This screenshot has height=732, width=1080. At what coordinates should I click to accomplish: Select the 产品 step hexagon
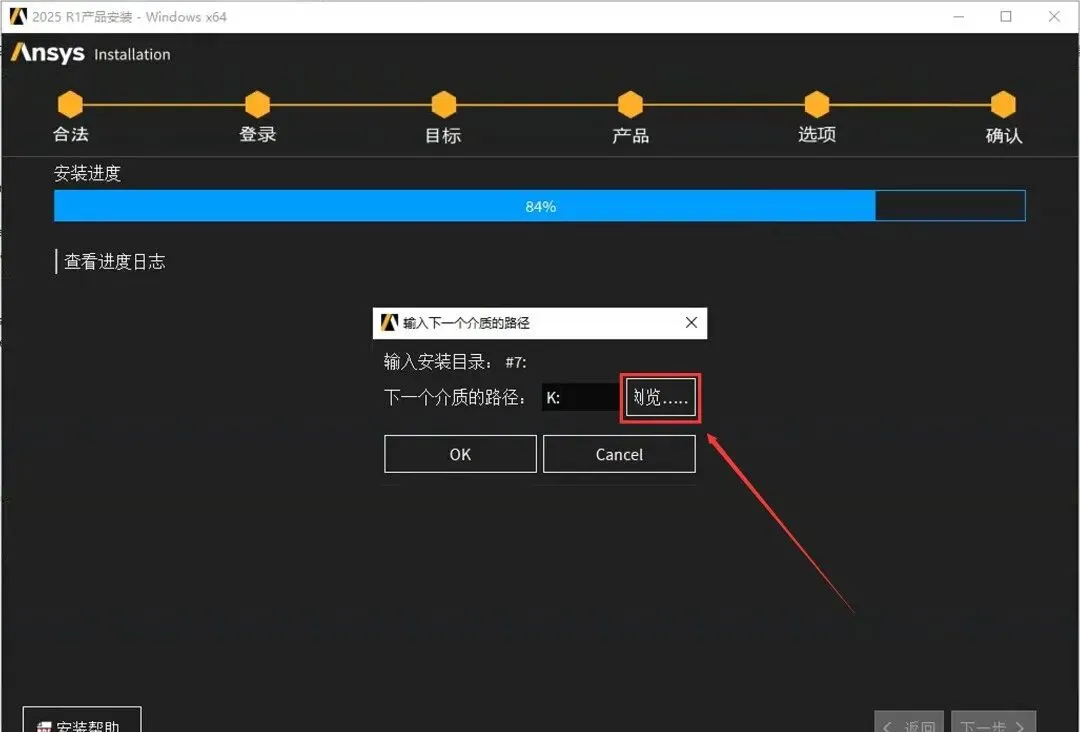630,105
